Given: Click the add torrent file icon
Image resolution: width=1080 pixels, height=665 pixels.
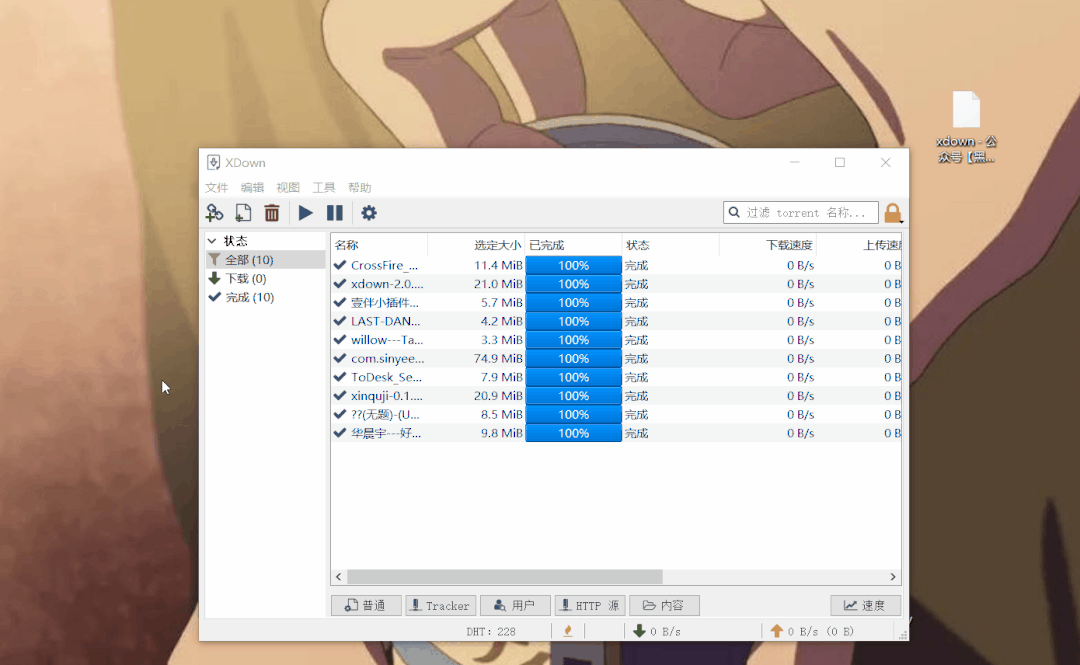Looking at the screenshot, I should pos(243,213).
